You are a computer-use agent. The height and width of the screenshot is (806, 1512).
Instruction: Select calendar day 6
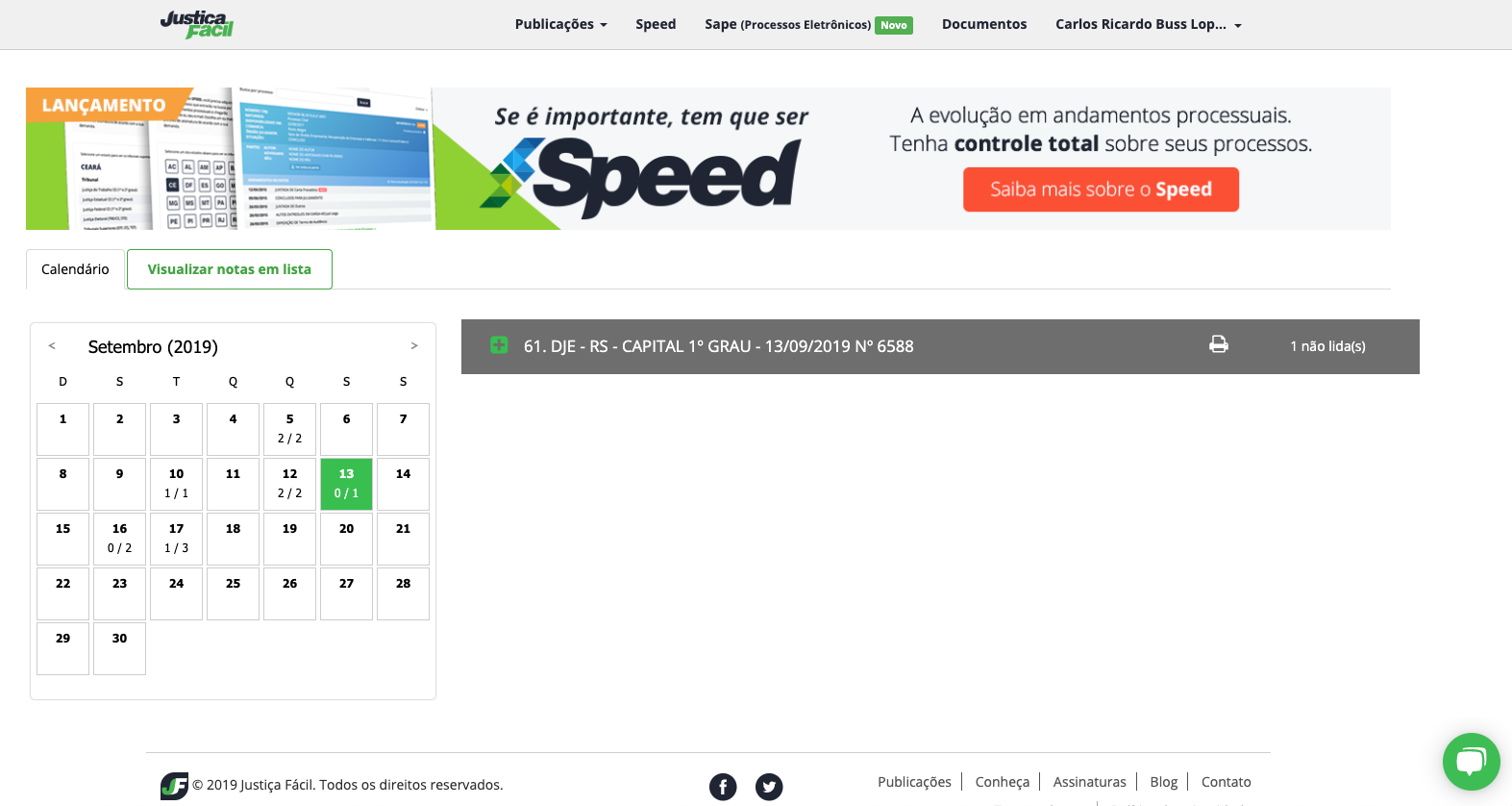point(346,429)
